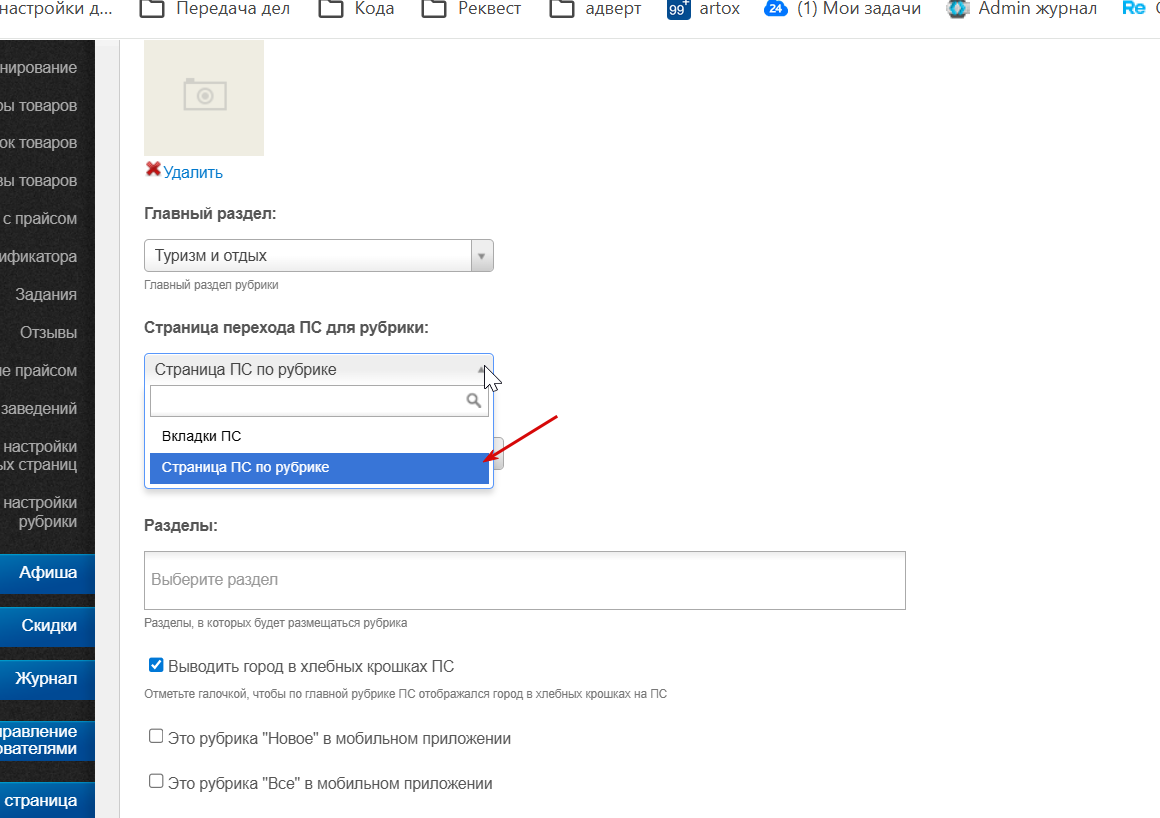Open the Главный раздел dropdown arrow
This screenshot has width=1160, height=818.
(x=482, y=256)
